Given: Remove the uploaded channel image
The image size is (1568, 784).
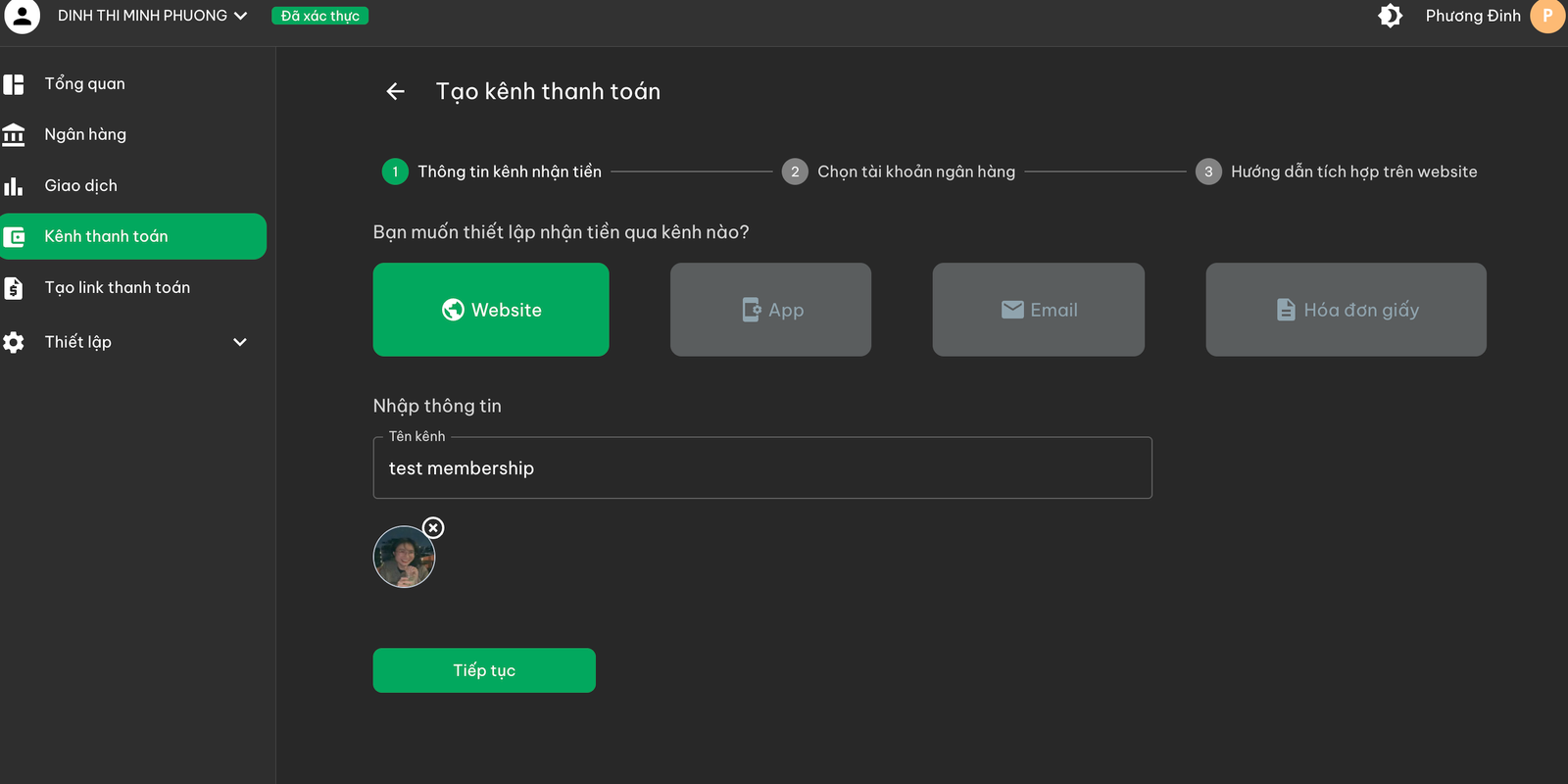Looking at the screenshot, I should coord(433,528).
